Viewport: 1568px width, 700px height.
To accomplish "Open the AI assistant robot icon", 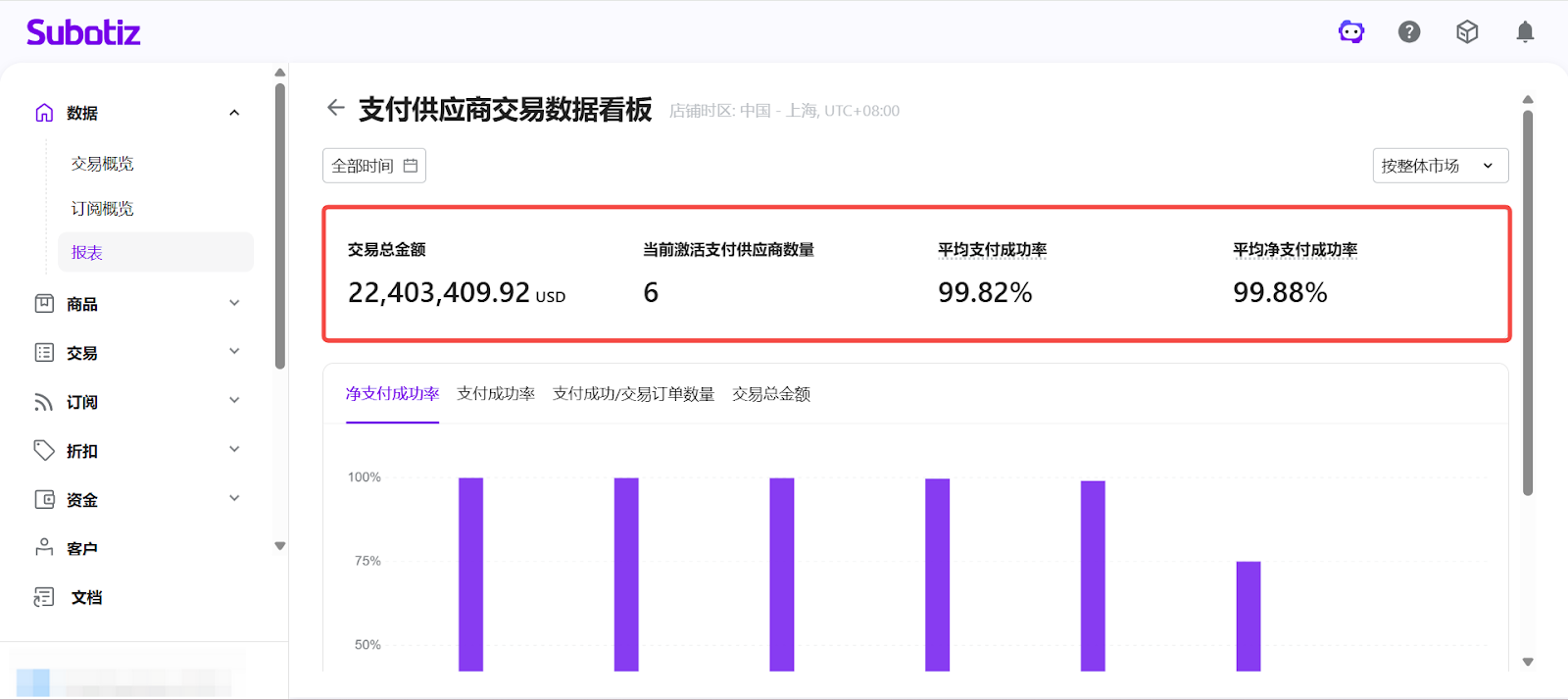I will 1351,32.
